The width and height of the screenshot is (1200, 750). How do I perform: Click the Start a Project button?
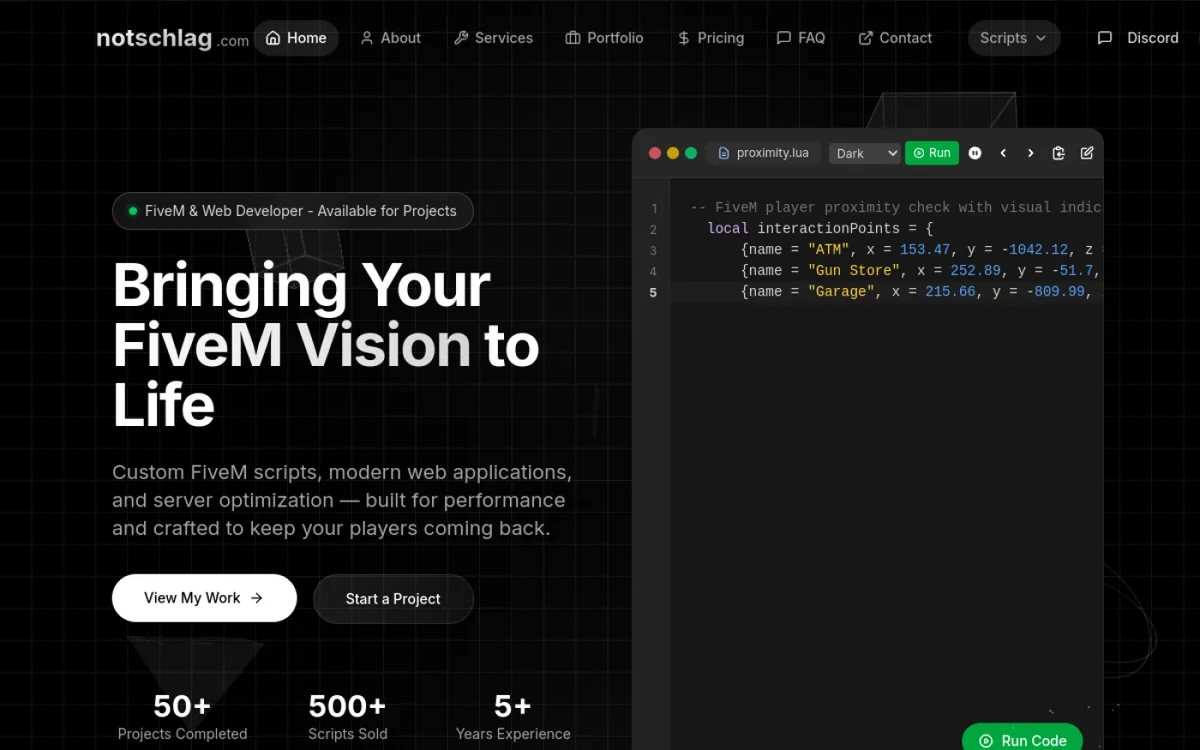(393, 599)
